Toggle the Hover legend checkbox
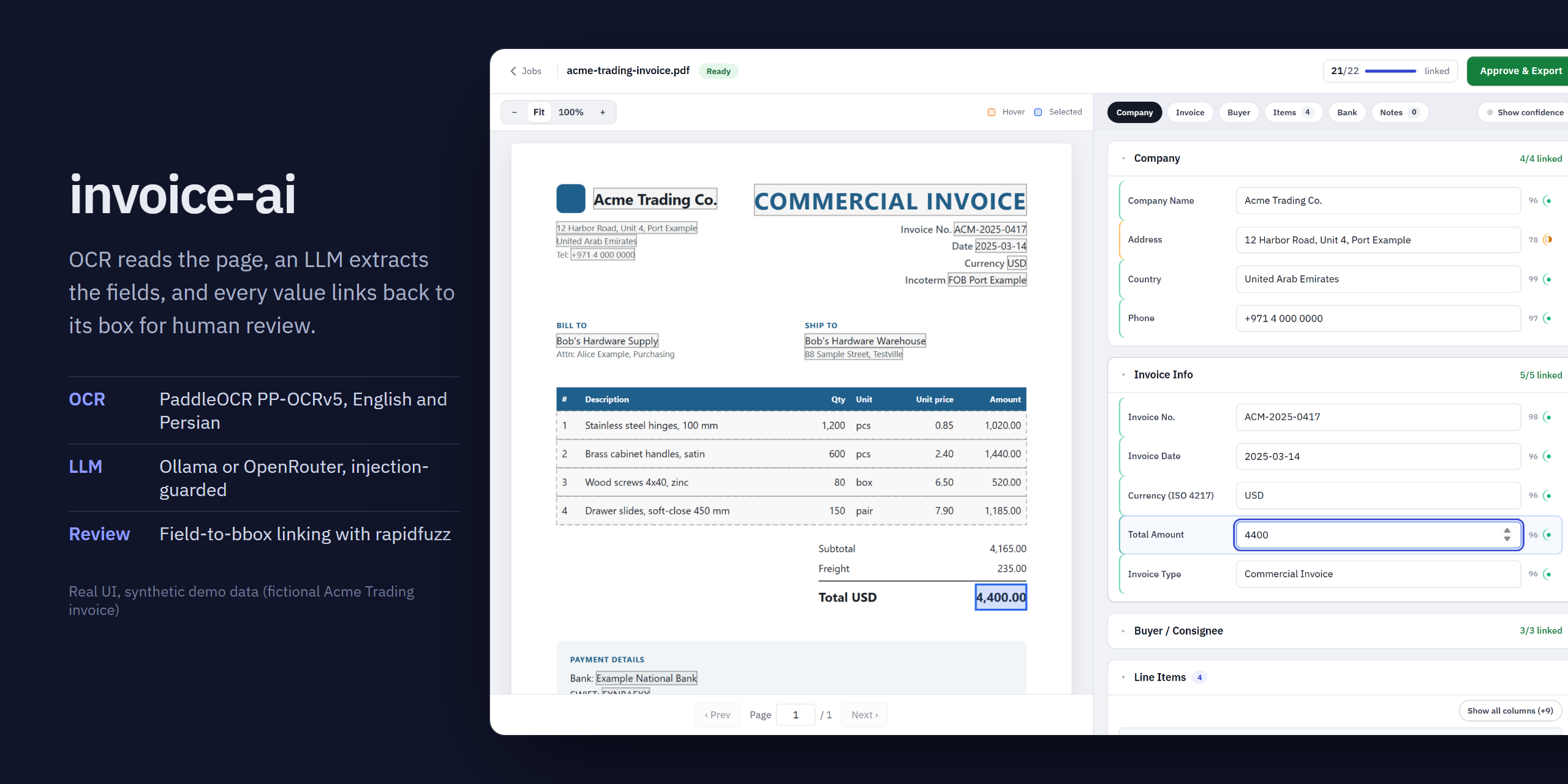Viewport: 1568px width, 784px height. [x=992, y=112]
